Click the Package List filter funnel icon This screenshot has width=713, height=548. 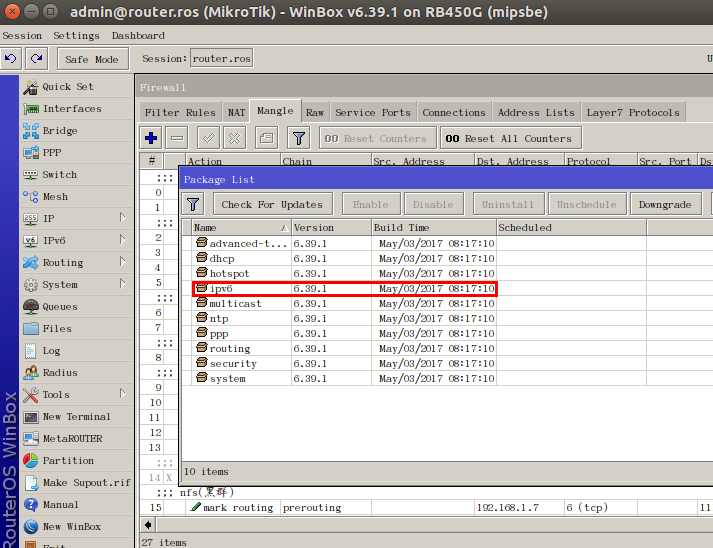coord(193,204)
